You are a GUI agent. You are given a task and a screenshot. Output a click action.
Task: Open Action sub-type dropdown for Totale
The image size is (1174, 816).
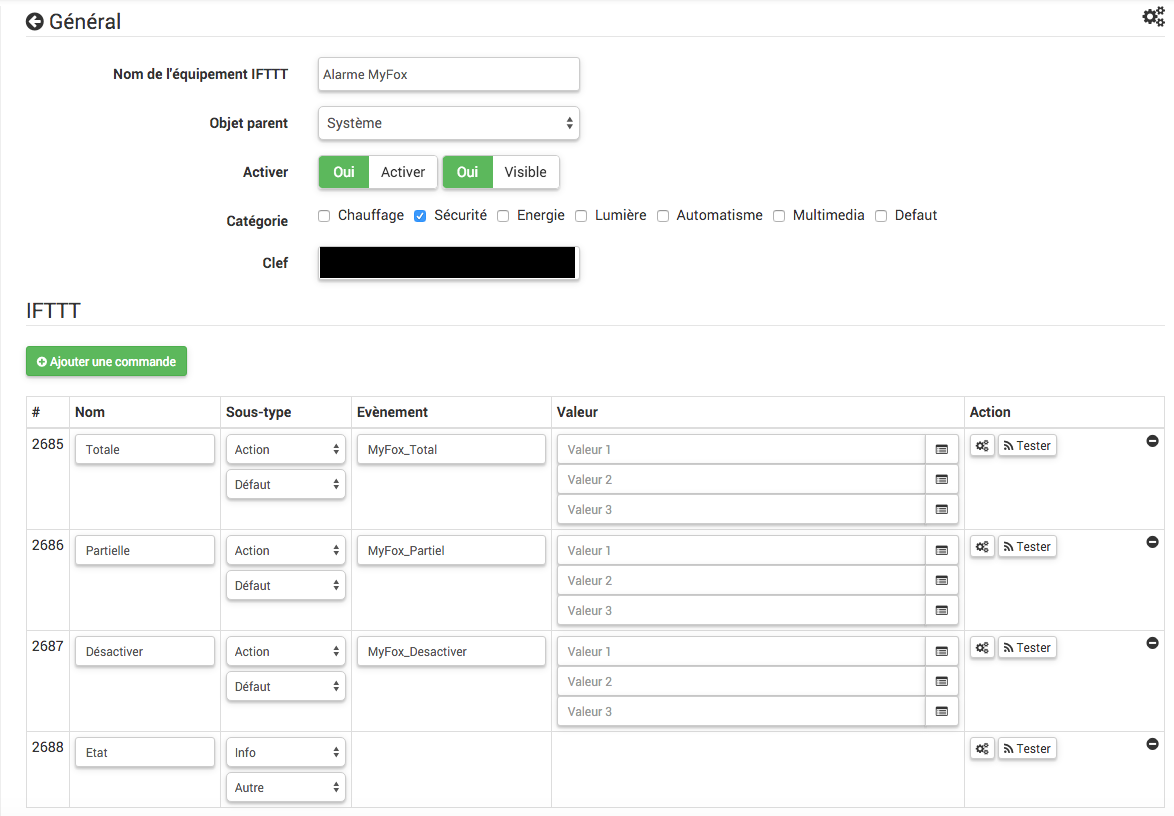[285, 449]
